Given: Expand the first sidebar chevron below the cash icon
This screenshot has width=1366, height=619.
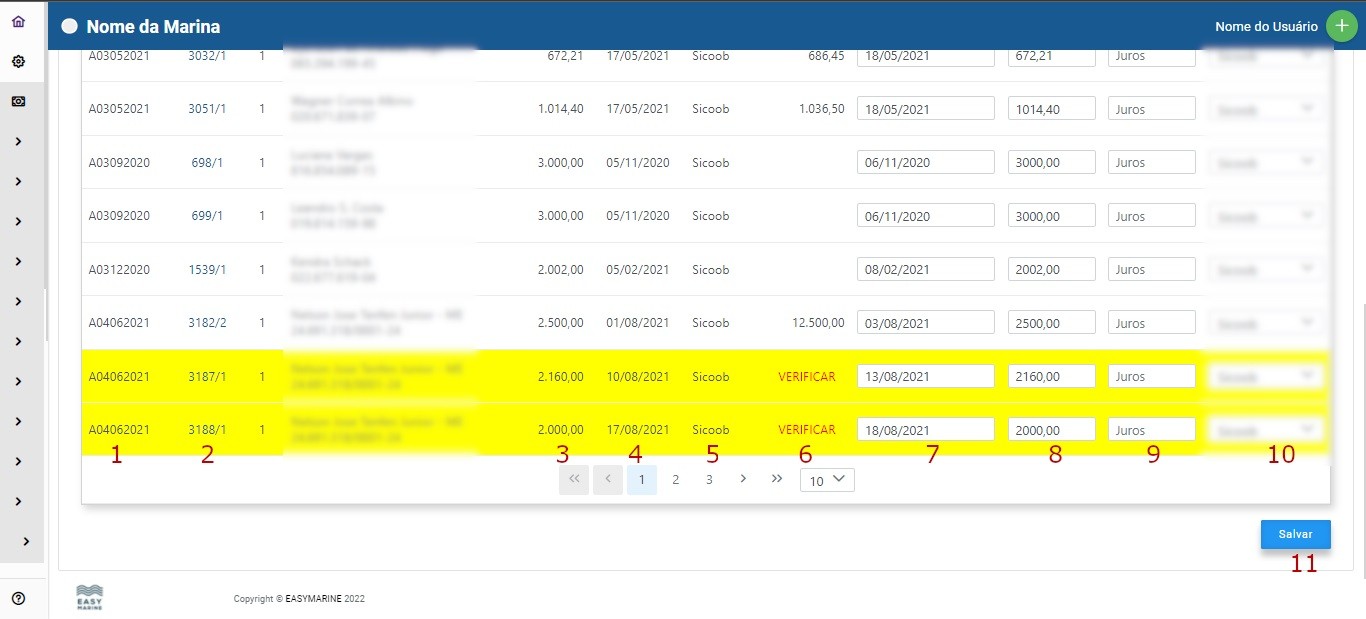Looking at the screenshot, I should [x=18, y=142].
